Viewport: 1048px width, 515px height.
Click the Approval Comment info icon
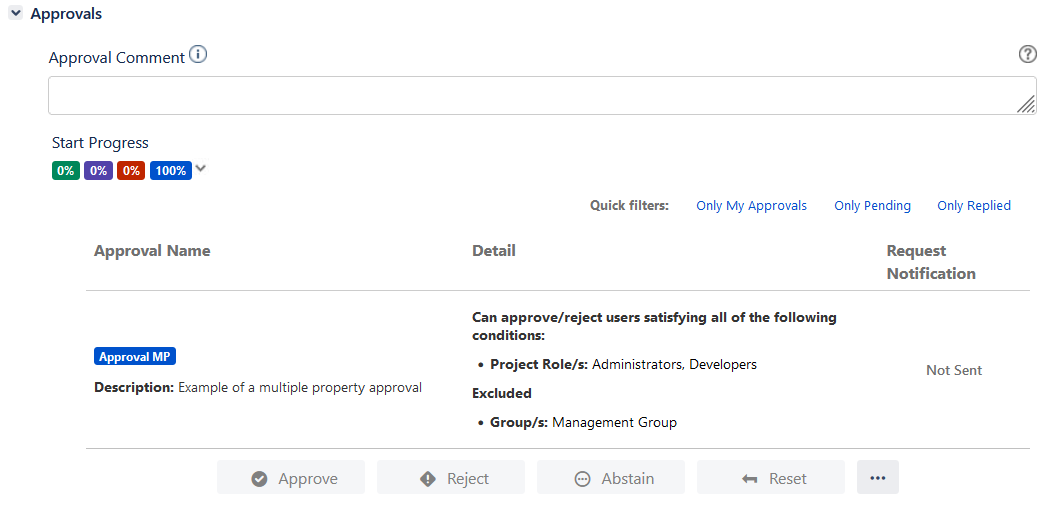tap(198, 55)
